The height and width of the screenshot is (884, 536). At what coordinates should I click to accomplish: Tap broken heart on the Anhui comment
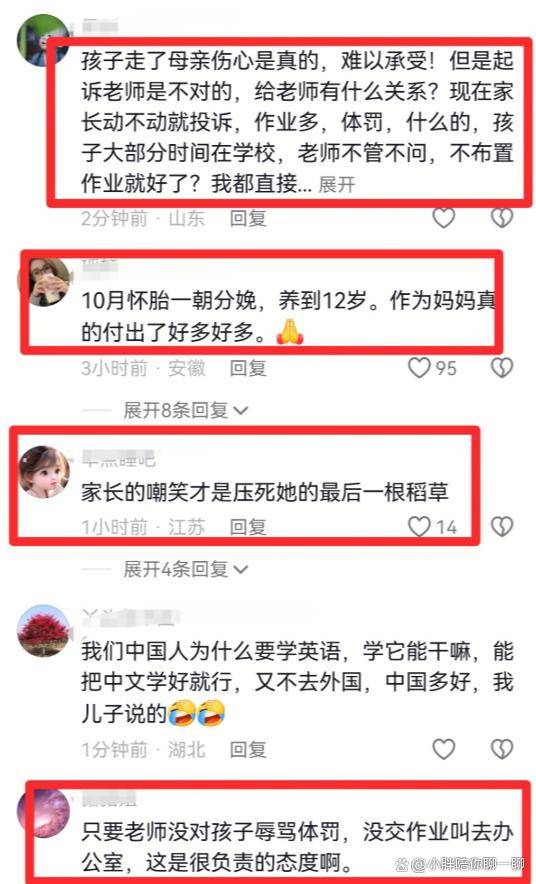pyautogui.click(x=502, y=368)
